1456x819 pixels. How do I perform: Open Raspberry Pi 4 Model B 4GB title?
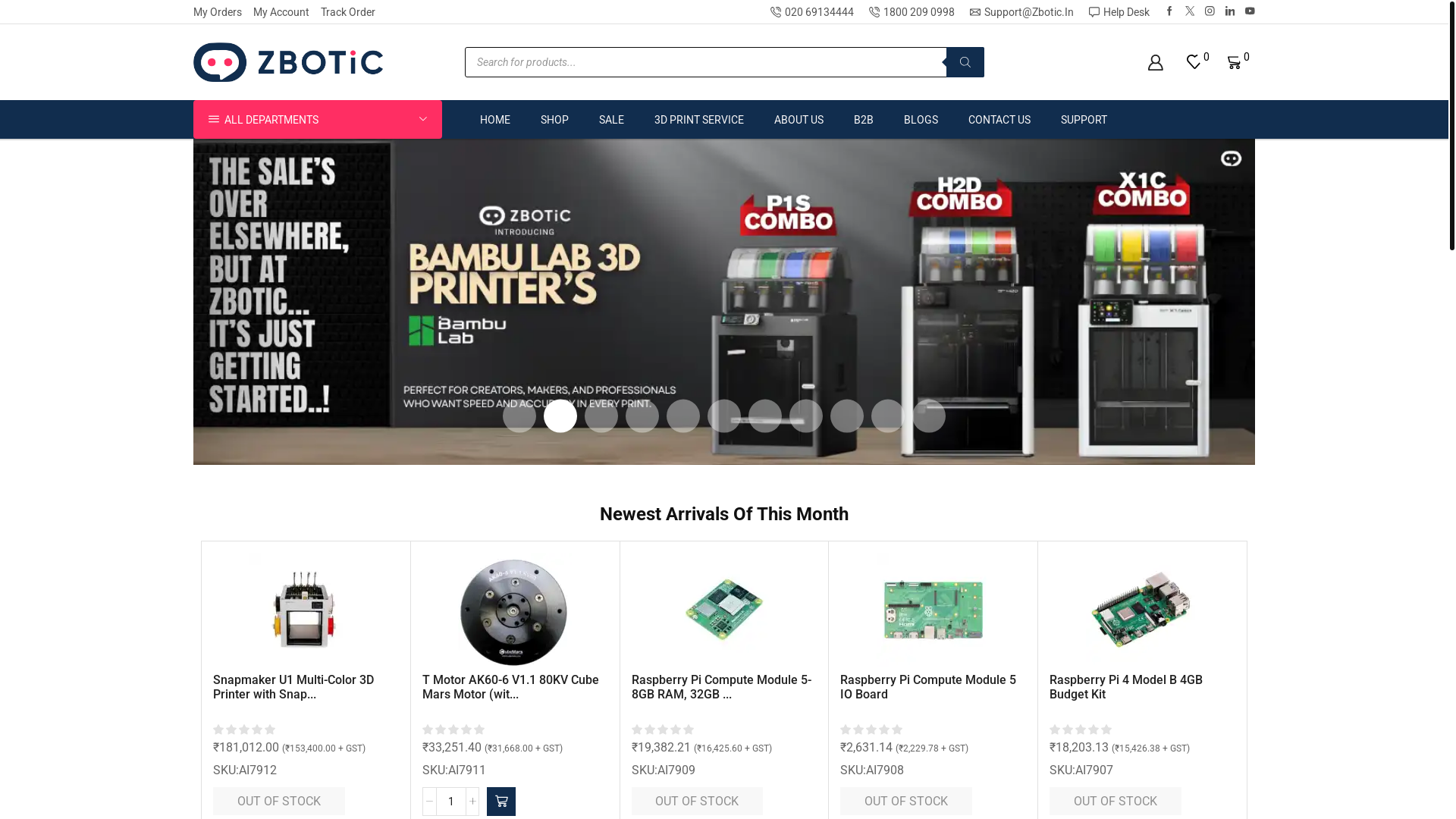click(1126, 687)
